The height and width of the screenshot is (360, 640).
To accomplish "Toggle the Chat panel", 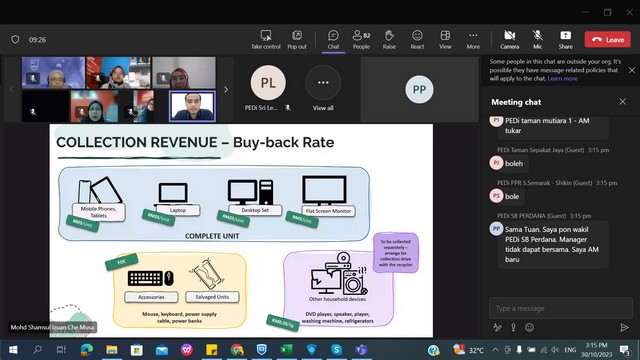I will coord(333,40).
